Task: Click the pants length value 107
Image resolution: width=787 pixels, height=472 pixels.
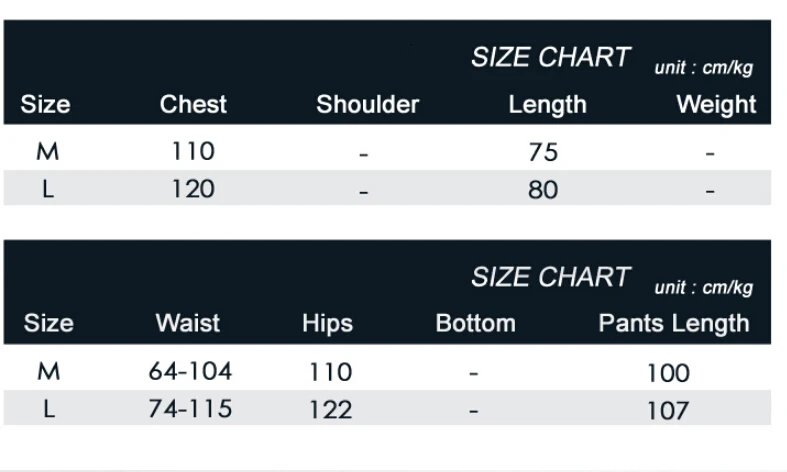Action: [667, 410]
